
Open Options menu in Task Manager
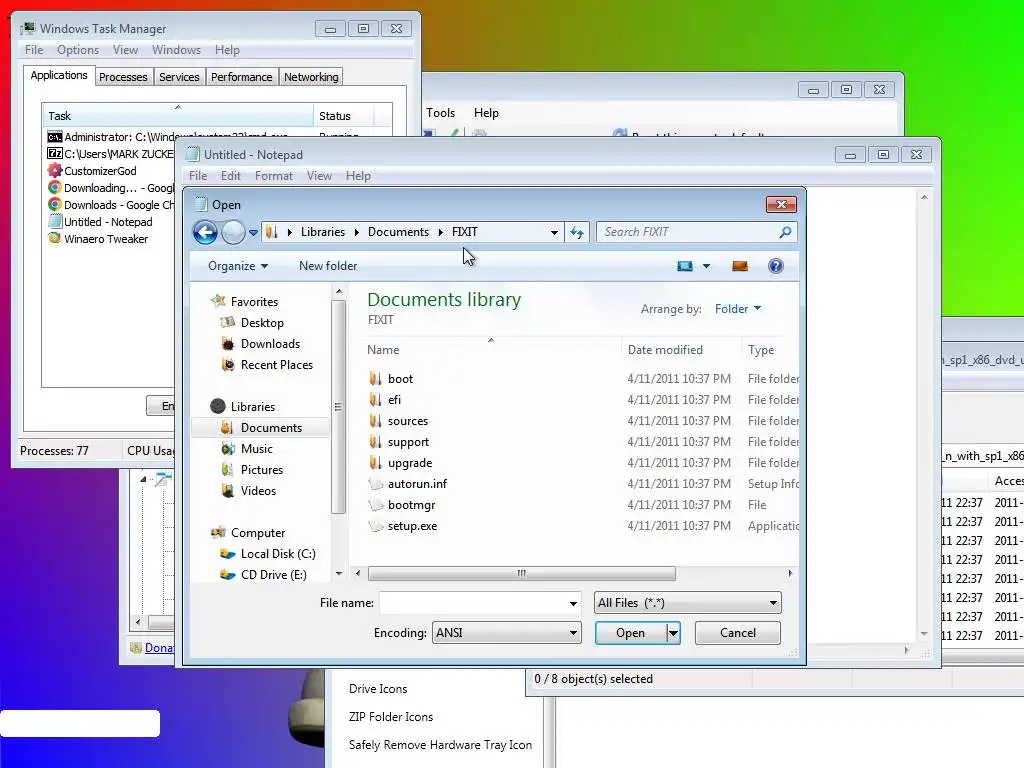[x=78, y=50]
